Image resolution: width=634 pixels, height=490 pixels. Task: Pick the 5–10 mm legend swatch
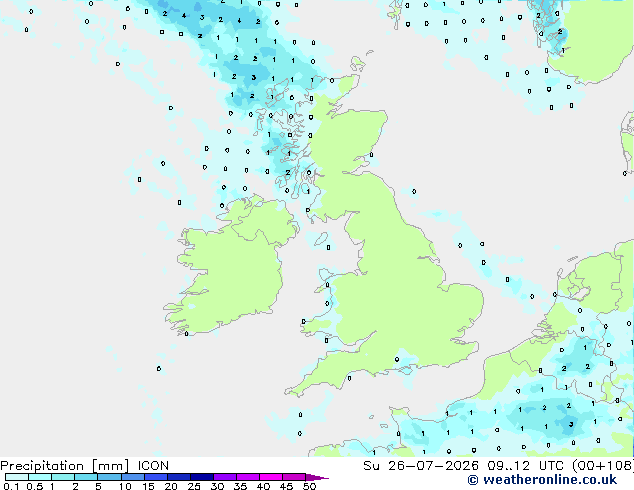pos(109,477)
